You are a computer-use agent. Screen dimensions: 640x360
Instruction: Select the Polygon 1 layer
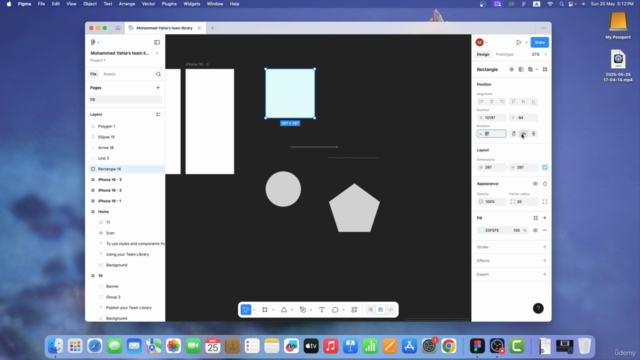point(127,127)
